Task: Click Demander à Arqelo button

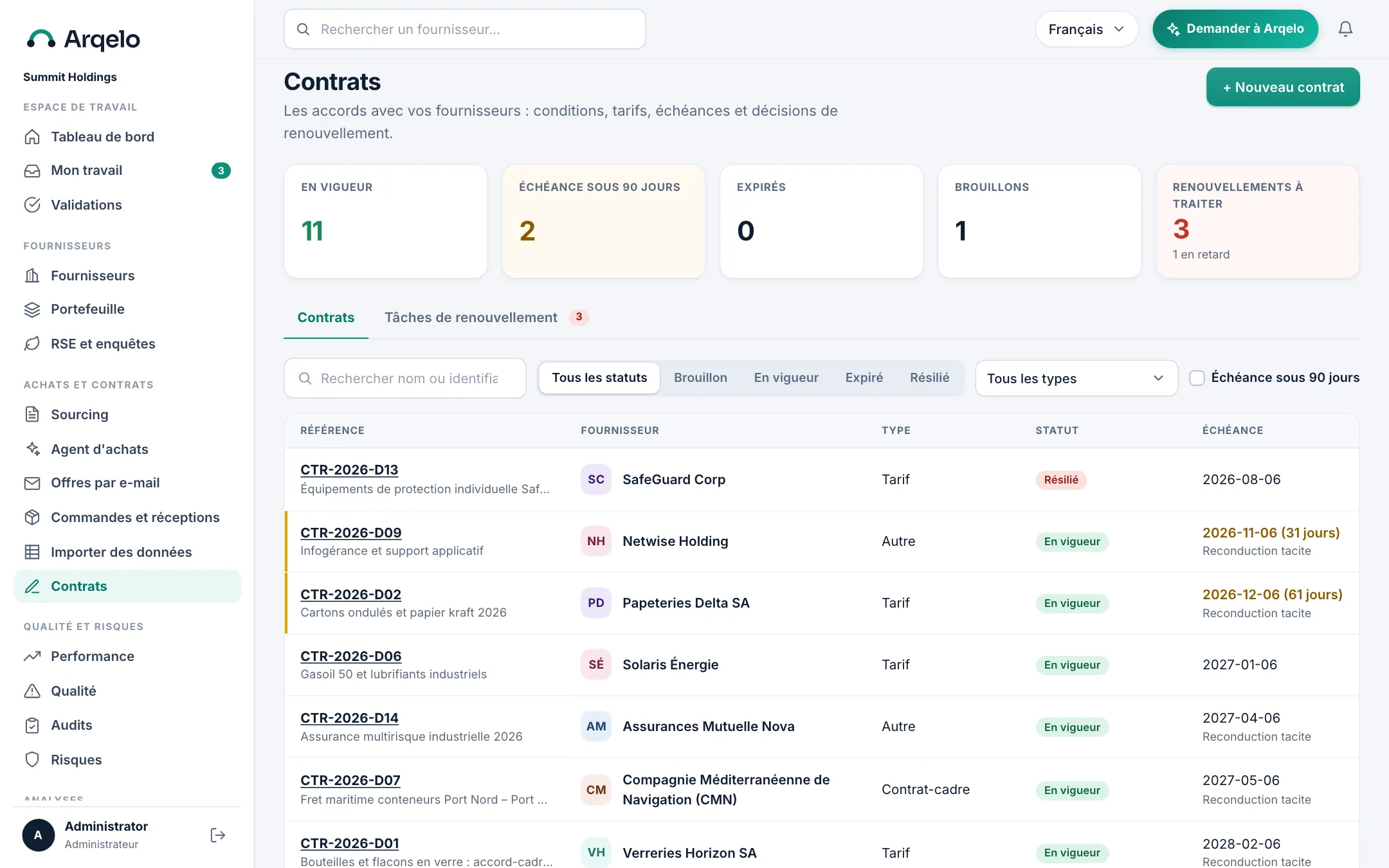Action: (x=1235, y=29)
